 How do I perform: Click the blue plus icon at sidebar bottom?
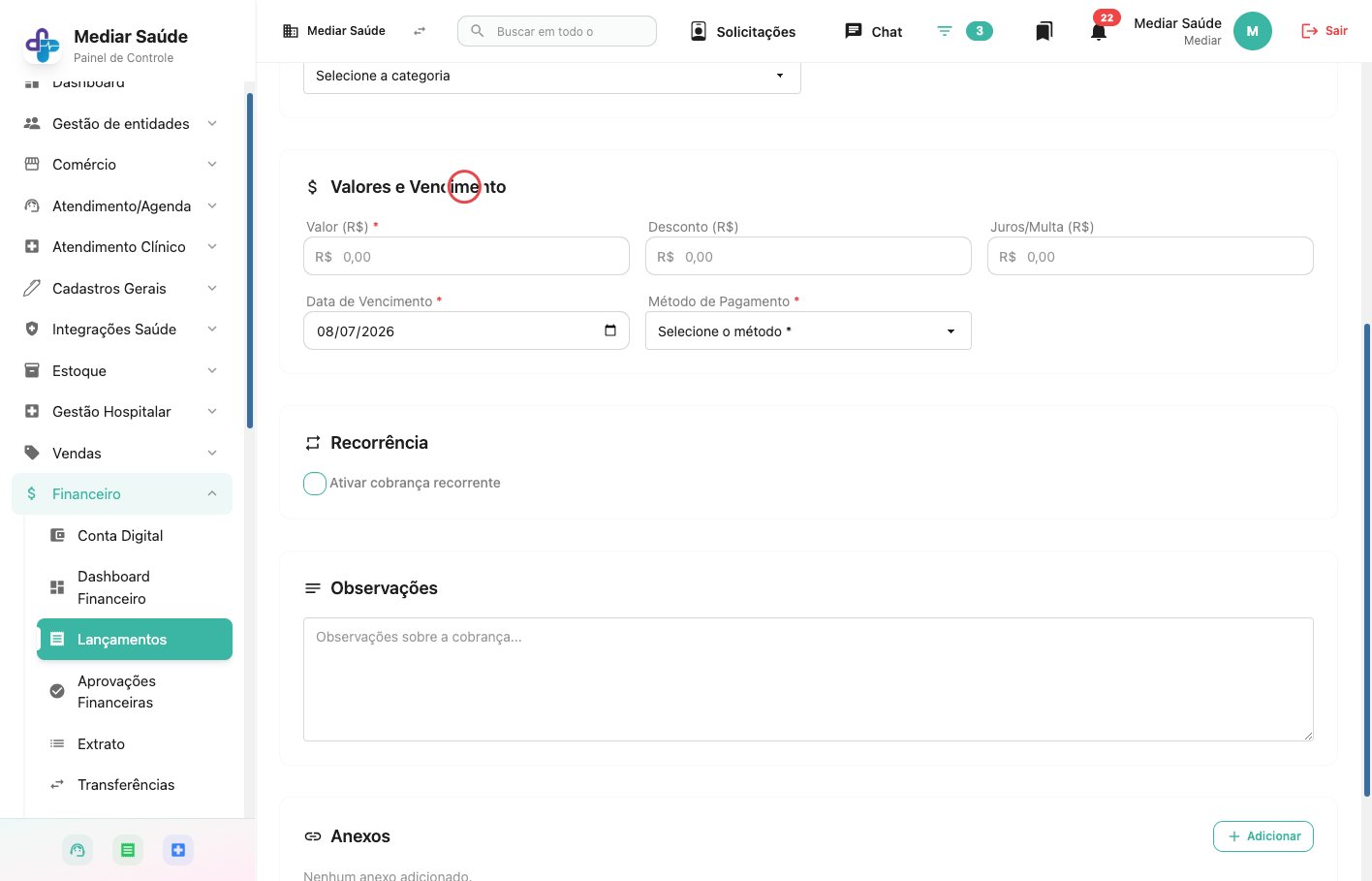pos(178,850)
